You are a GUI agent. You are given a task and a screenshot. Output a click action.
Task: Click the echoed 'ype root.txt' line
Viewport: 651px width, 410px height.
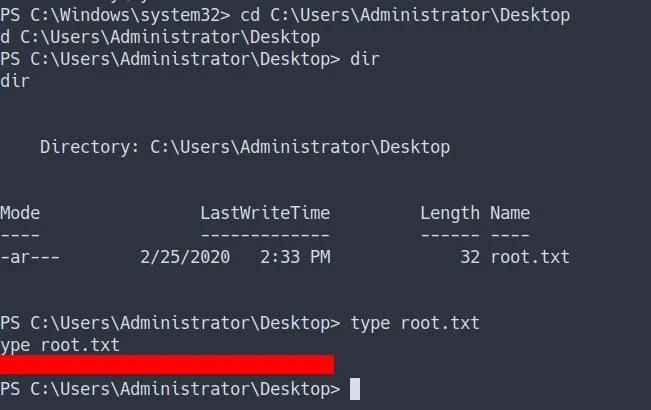(60, 345)
